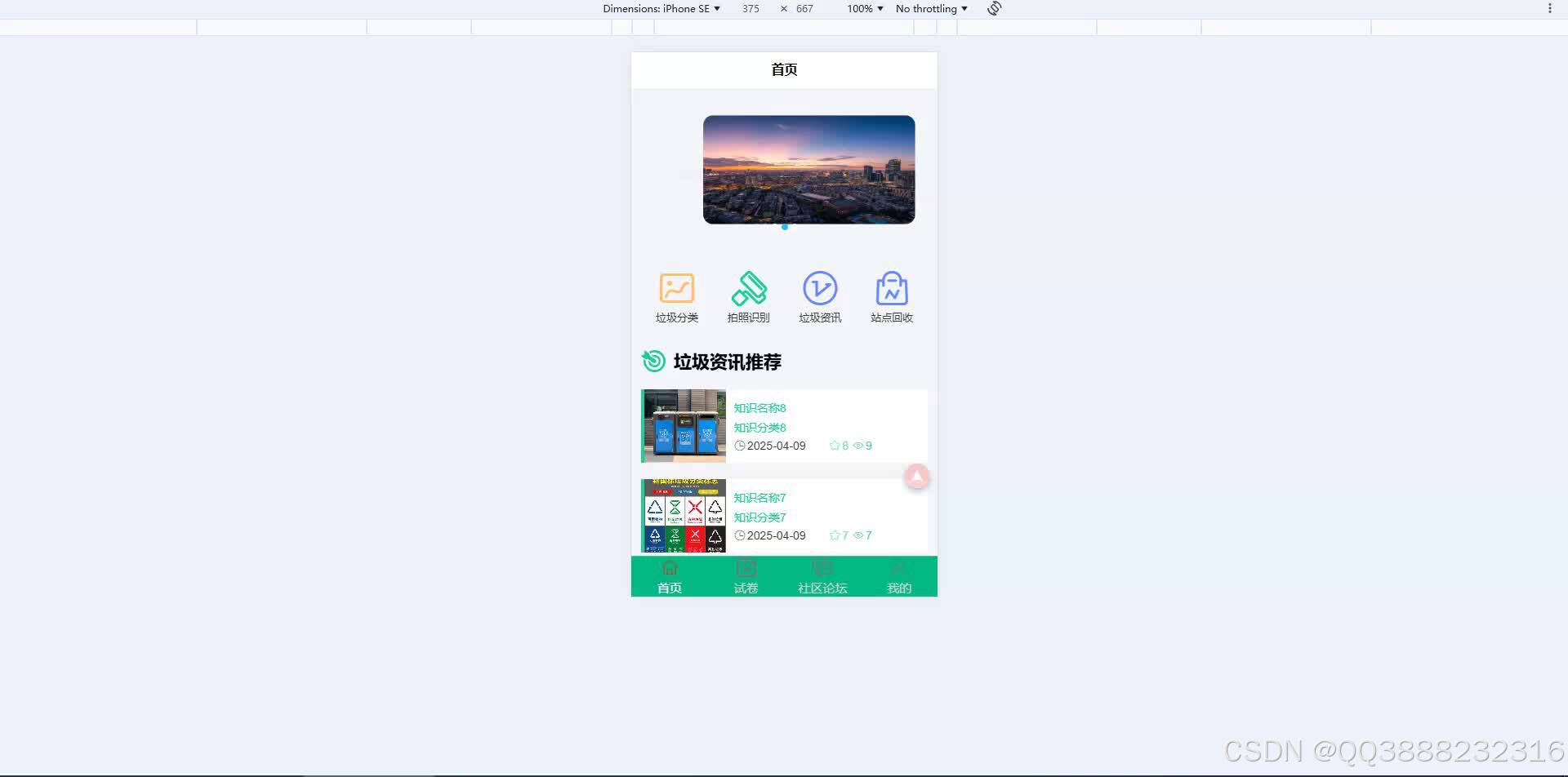The image size is (1568, 777).
Task: Click the 知识分类8 category text
Action: pyautogui.click(x=759, y=428)
